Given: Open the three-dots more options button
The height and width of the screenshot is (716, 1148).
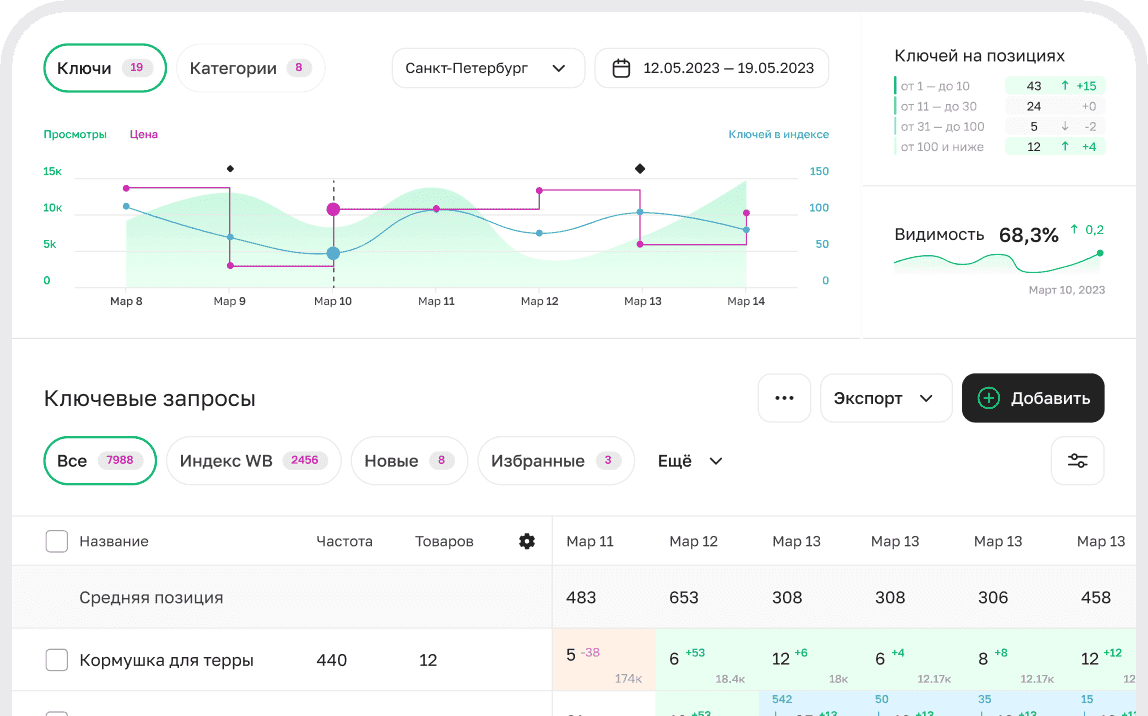Looking at the screenshot, I should pyautogui.click(x=784, y=398).
